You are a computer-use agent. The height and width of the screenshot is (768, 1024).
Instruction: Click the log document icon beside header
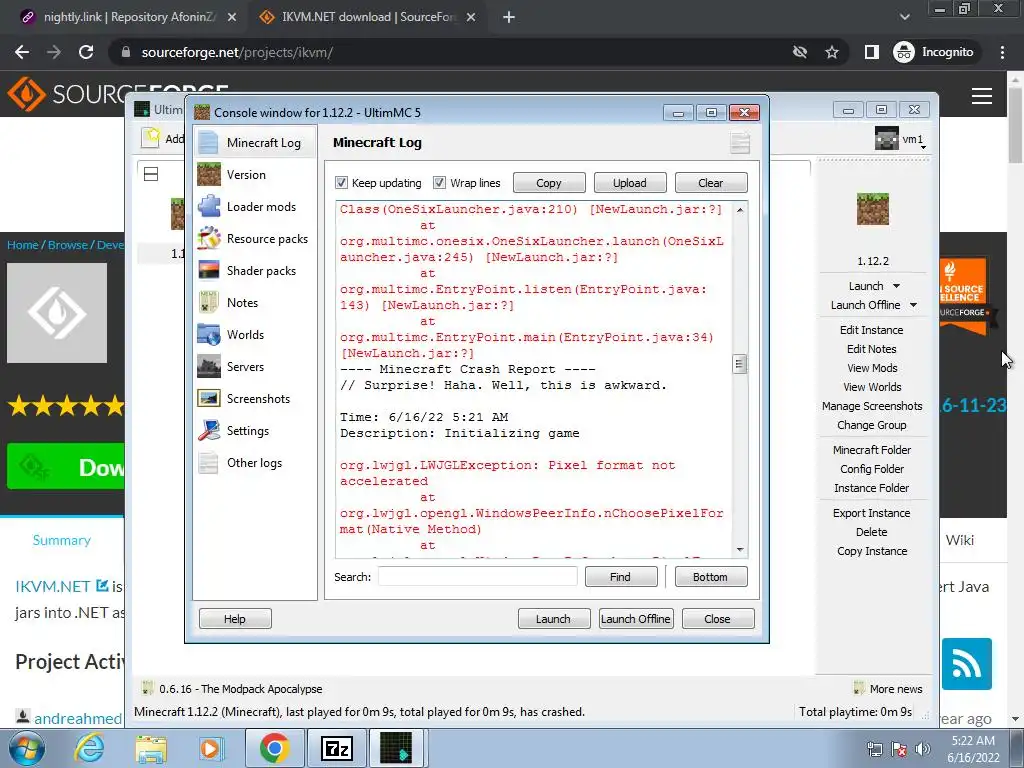740,142
